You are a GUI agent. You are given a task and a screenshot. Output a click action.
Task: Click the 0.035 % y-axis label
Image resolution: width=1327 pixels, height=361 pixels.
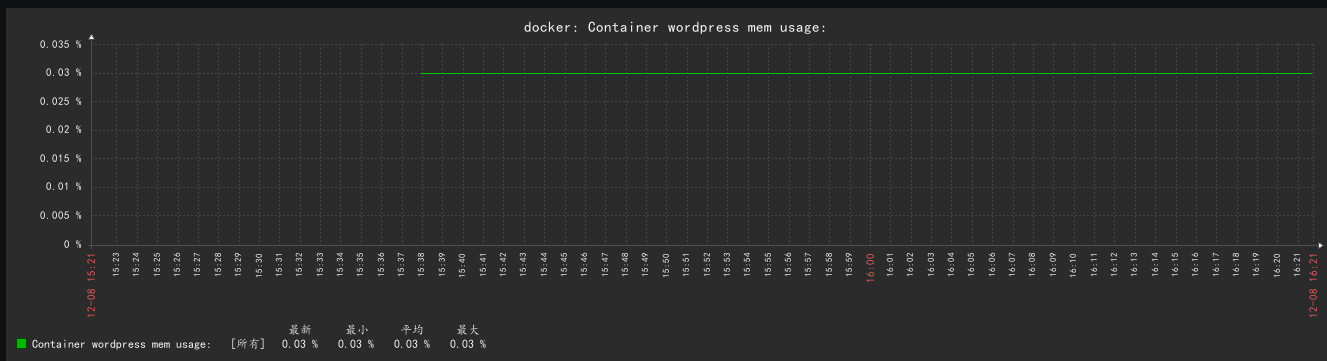pyautogui.click(x=61, y=44)
